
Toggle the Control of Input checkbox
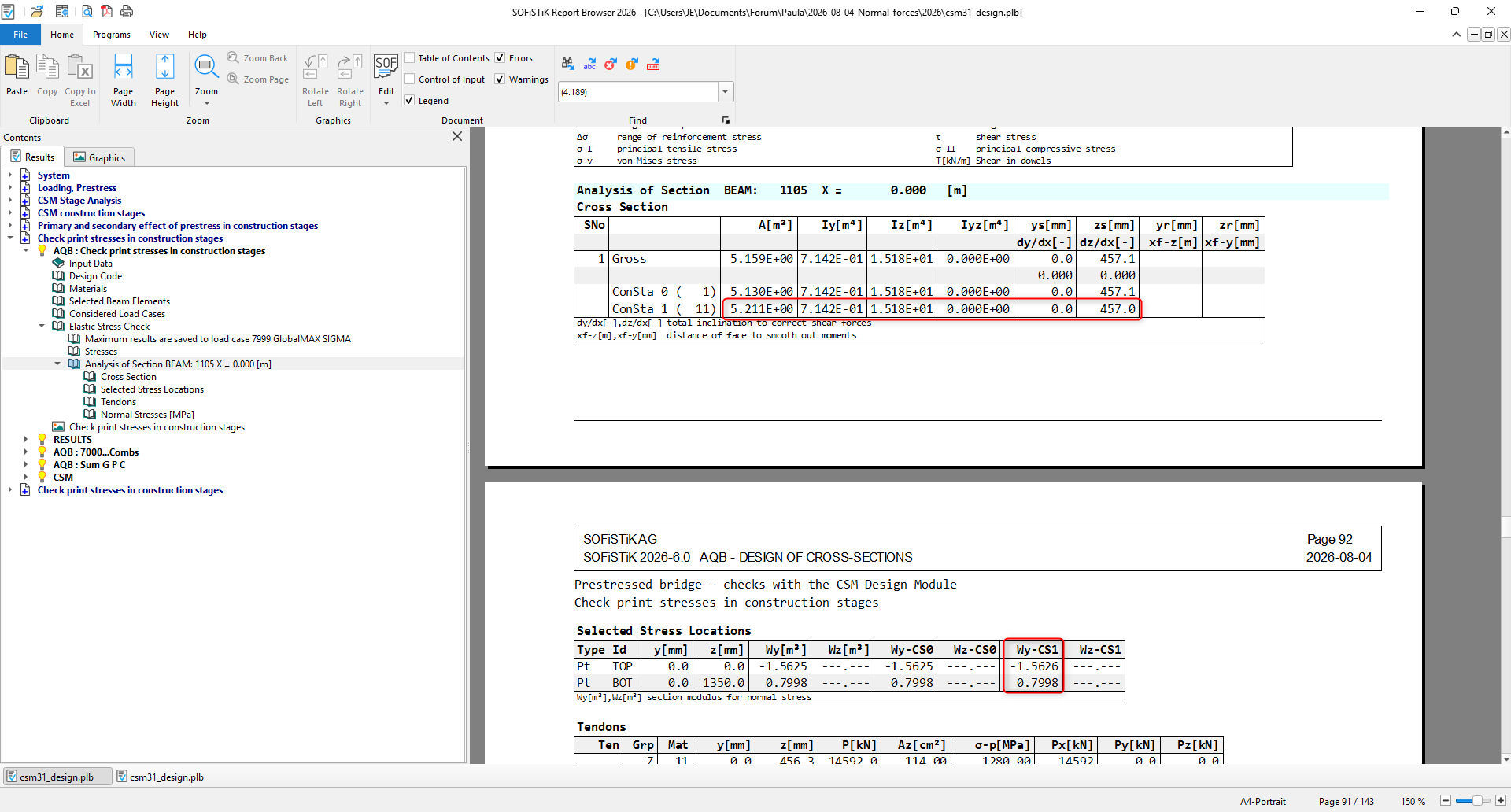point(409,79)
